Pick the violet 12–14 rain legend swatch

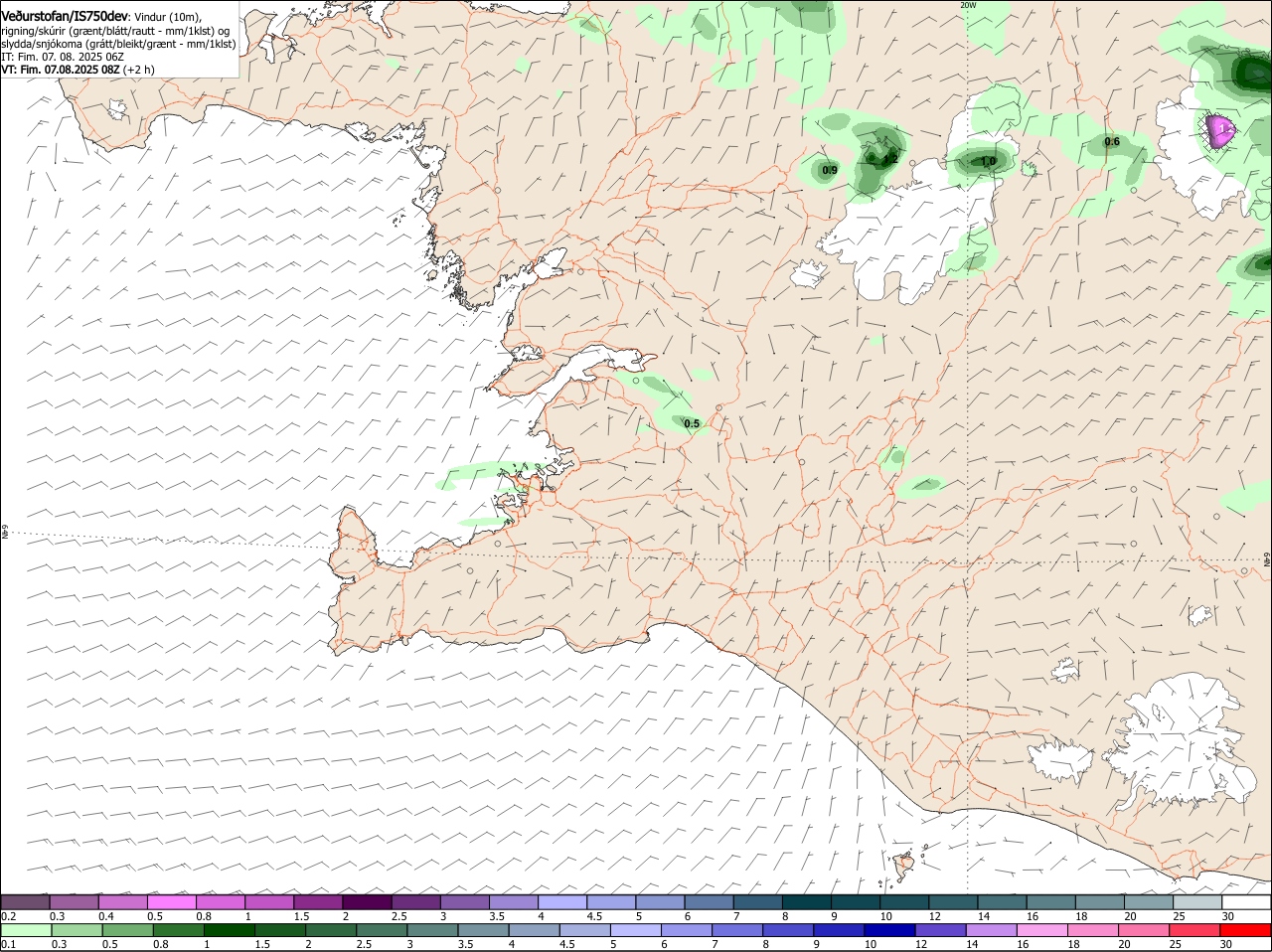pyautogui.click(x=941, y=930)
